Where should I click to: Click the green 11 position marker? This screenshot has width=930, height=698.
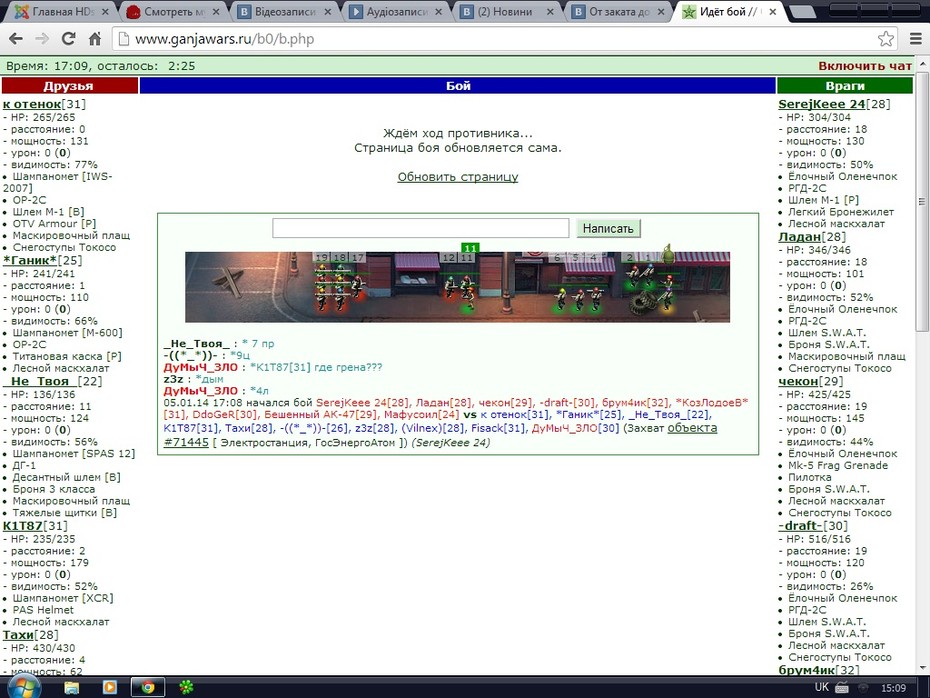(x=470, y=248)
